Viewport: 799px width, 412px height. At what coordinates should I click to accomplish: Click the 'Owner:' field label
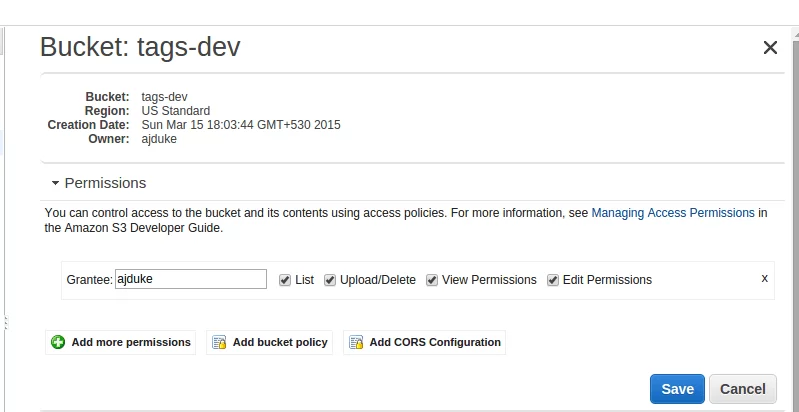[x=109, y=139]
